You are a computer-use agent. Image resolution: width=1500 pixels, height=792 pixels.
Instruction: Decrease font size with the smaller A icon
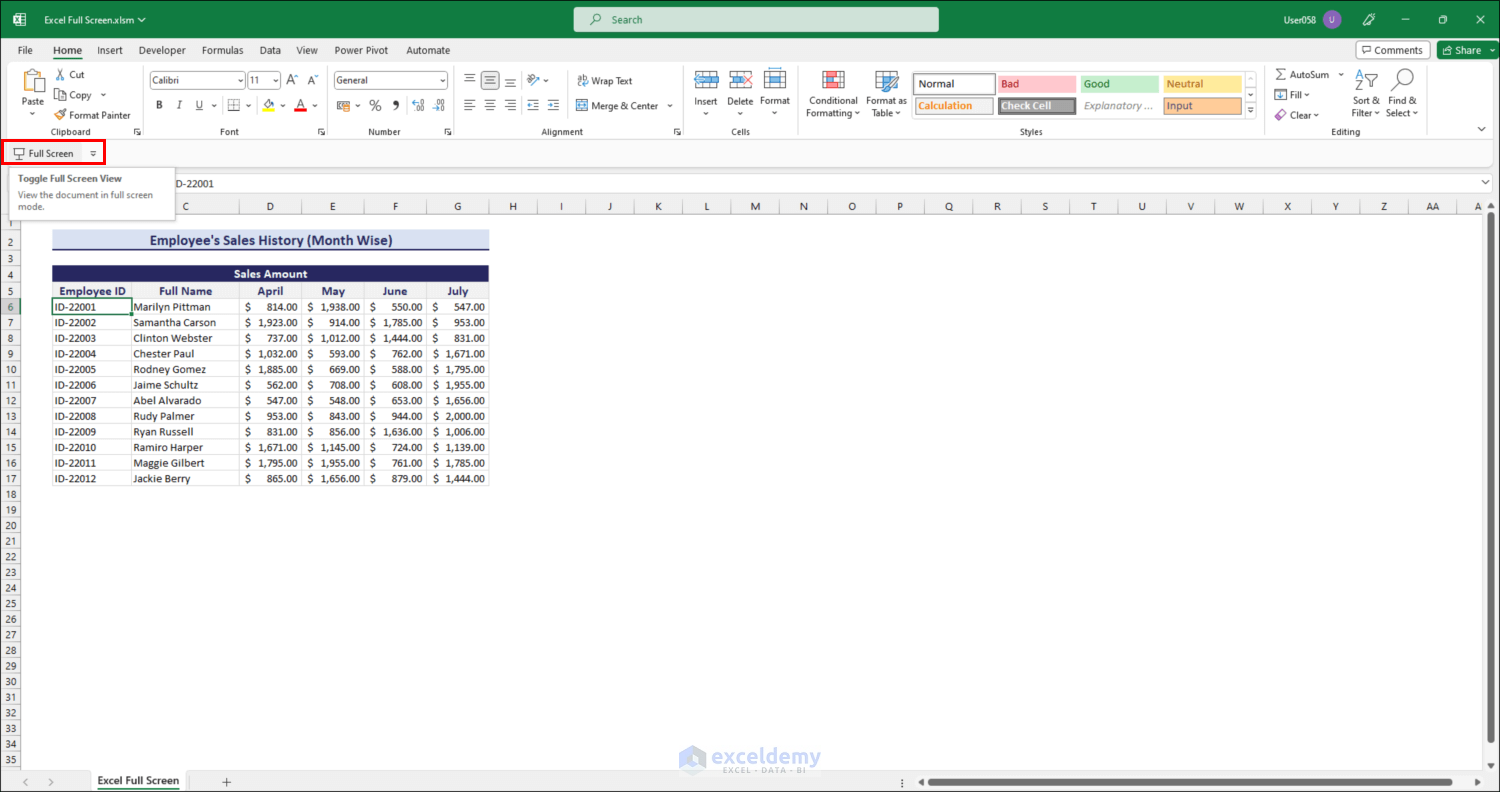click(312, 80)
